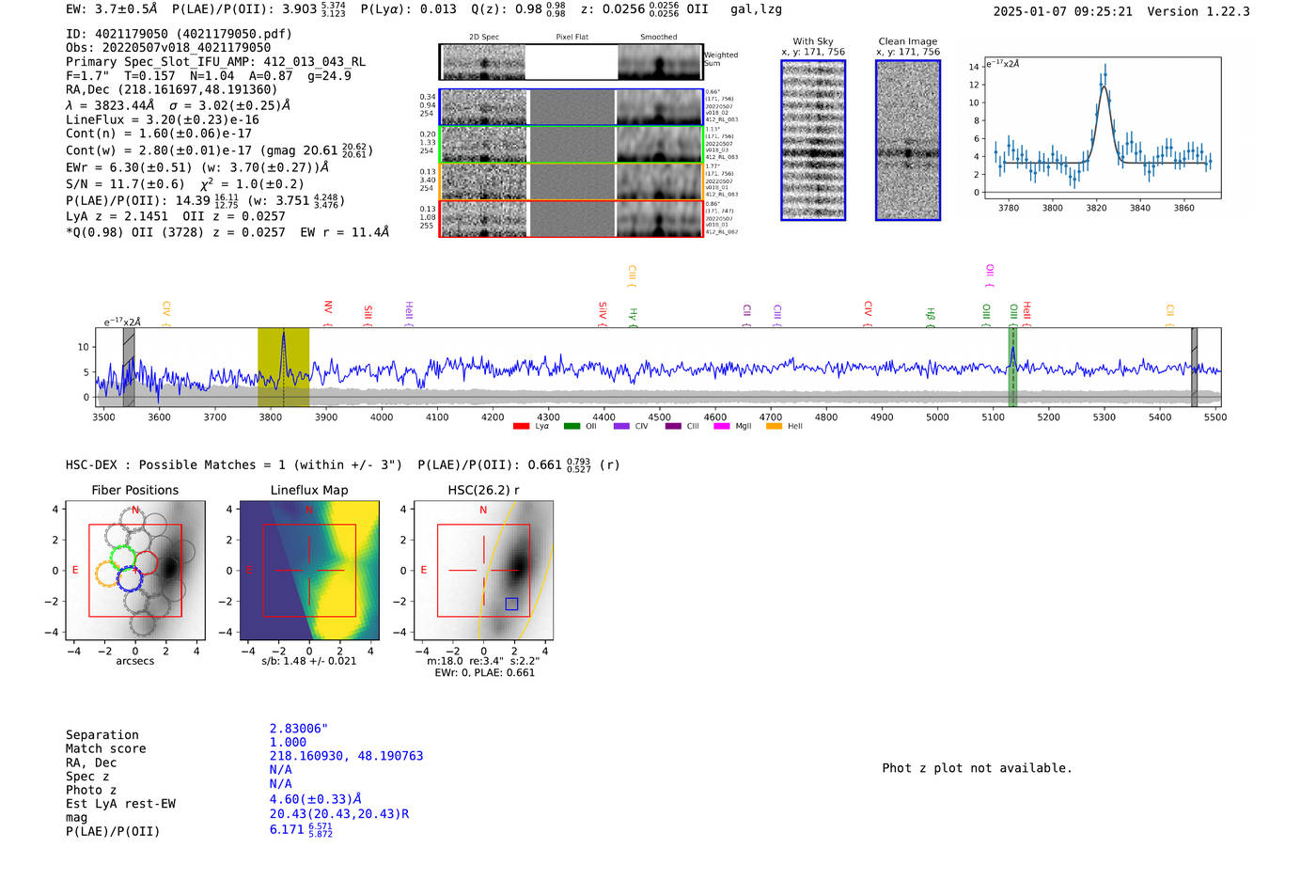Select the blue-framed fiber 2D spectrum row
This screenshot has width=1316, height=896.
click(572, 107)
